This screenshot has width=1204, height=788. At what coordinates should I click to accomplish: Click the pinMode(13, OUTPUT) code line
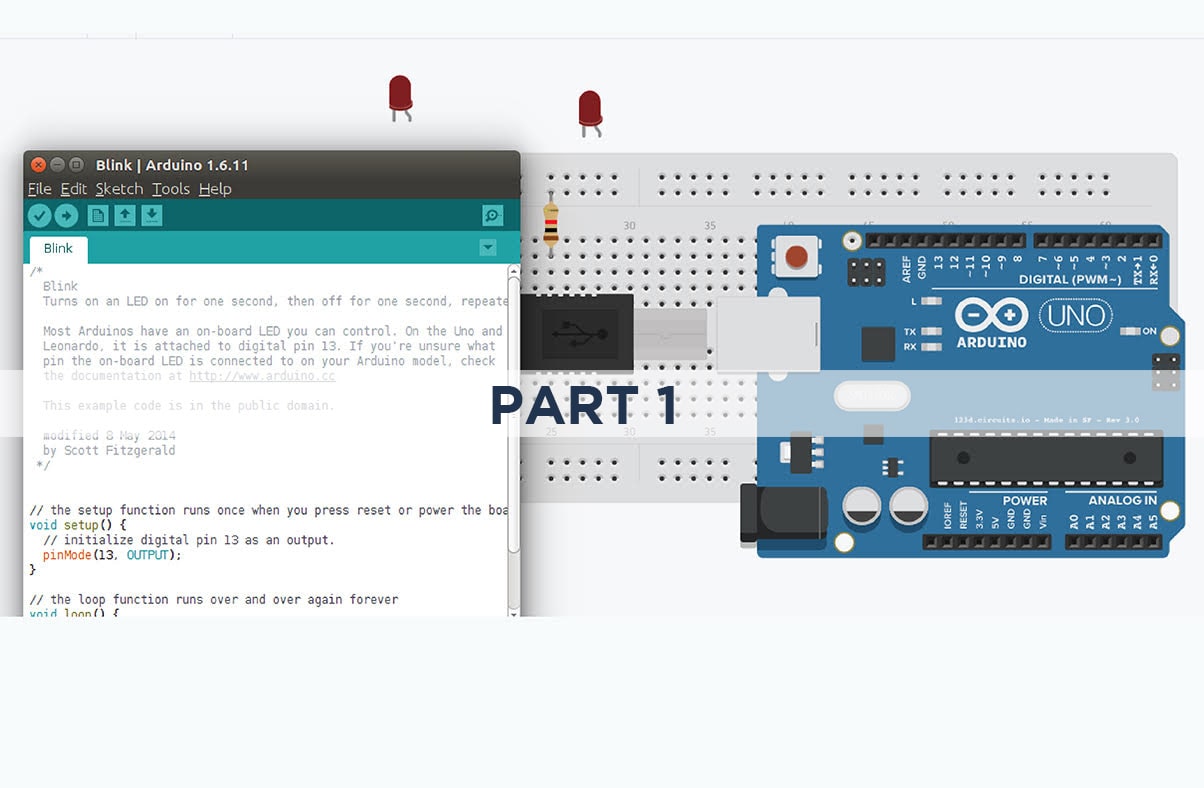coord(112,555)
